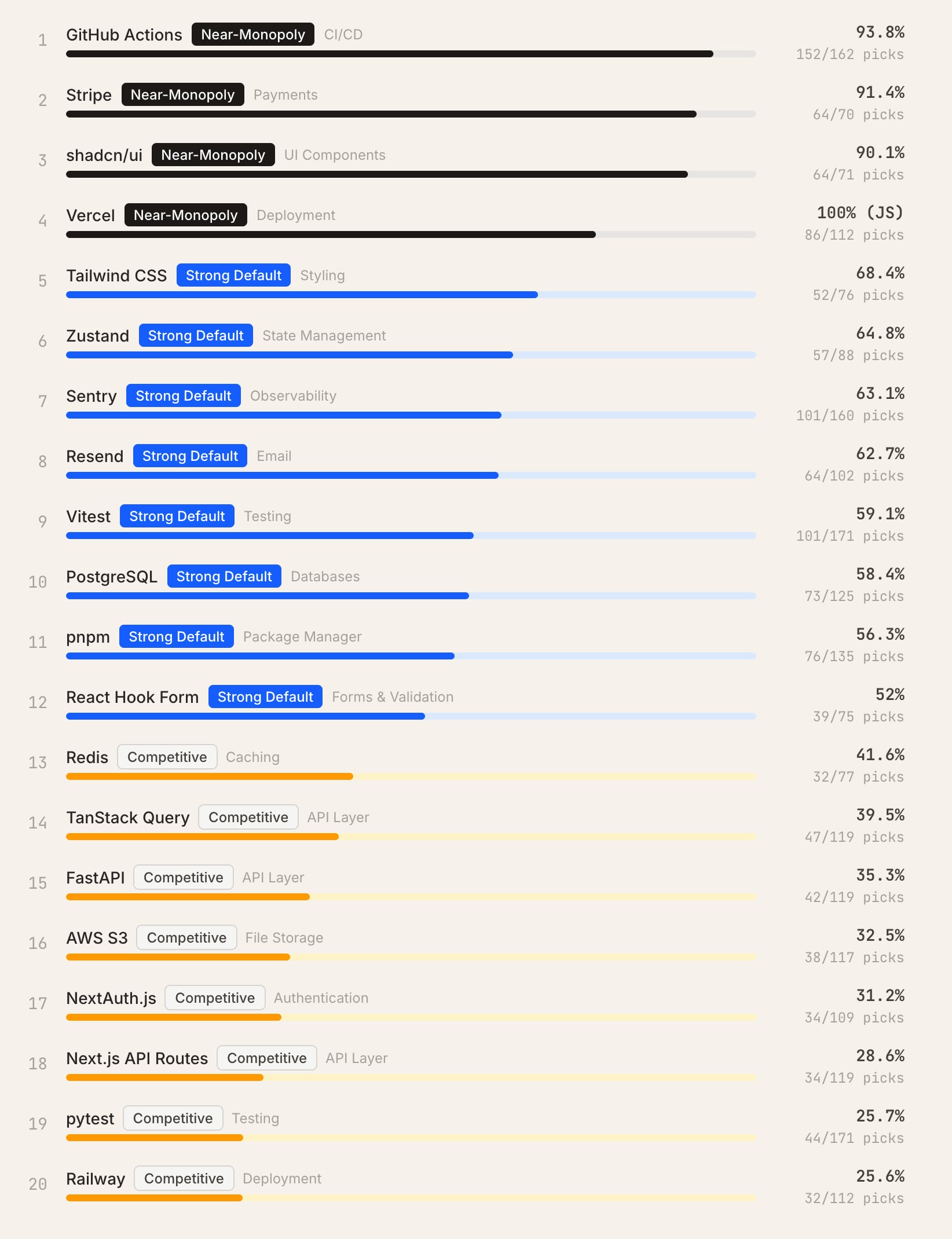Open the shadcn/ui entry title
Viewport: 952px width, 1239px height.
tap(104, 155)
